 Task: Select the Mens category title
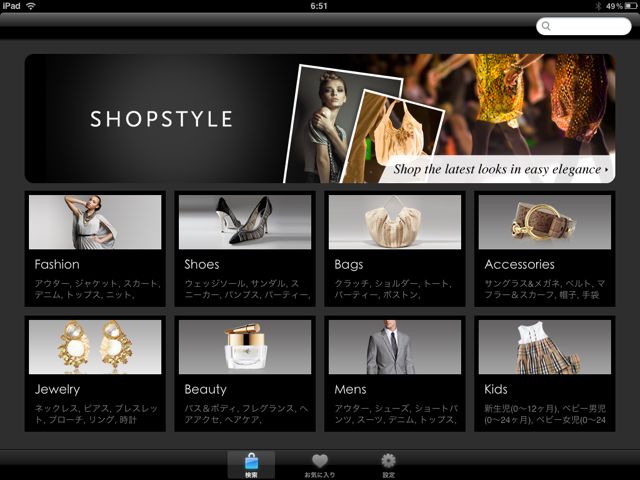pyautogui.click(x=350, y=389)
